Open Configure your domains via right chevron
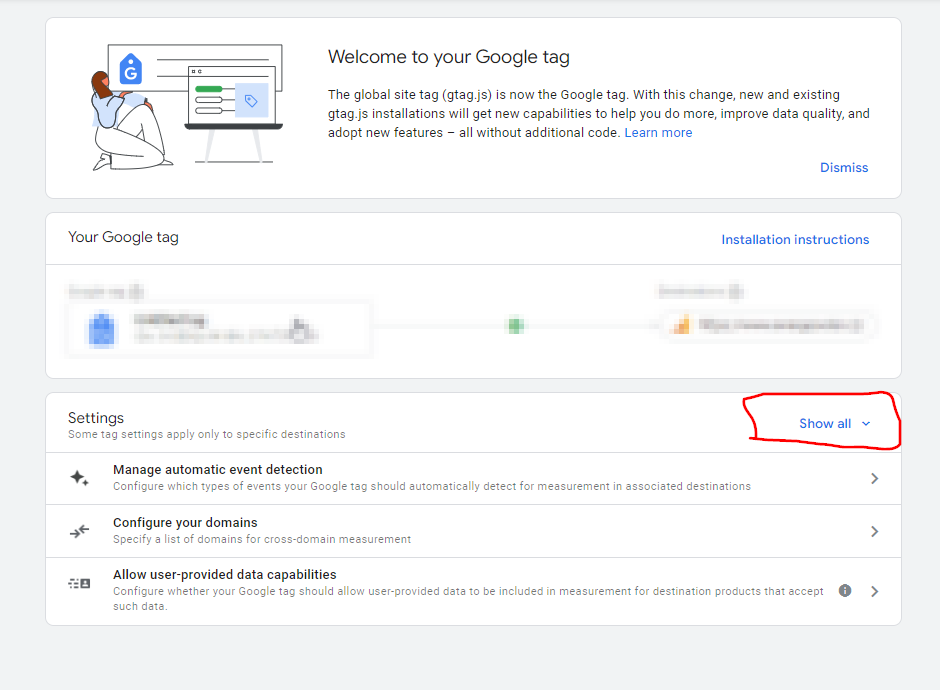Image resolution: width=940 pixels, height=690 pixels. [x=874, y=531]
